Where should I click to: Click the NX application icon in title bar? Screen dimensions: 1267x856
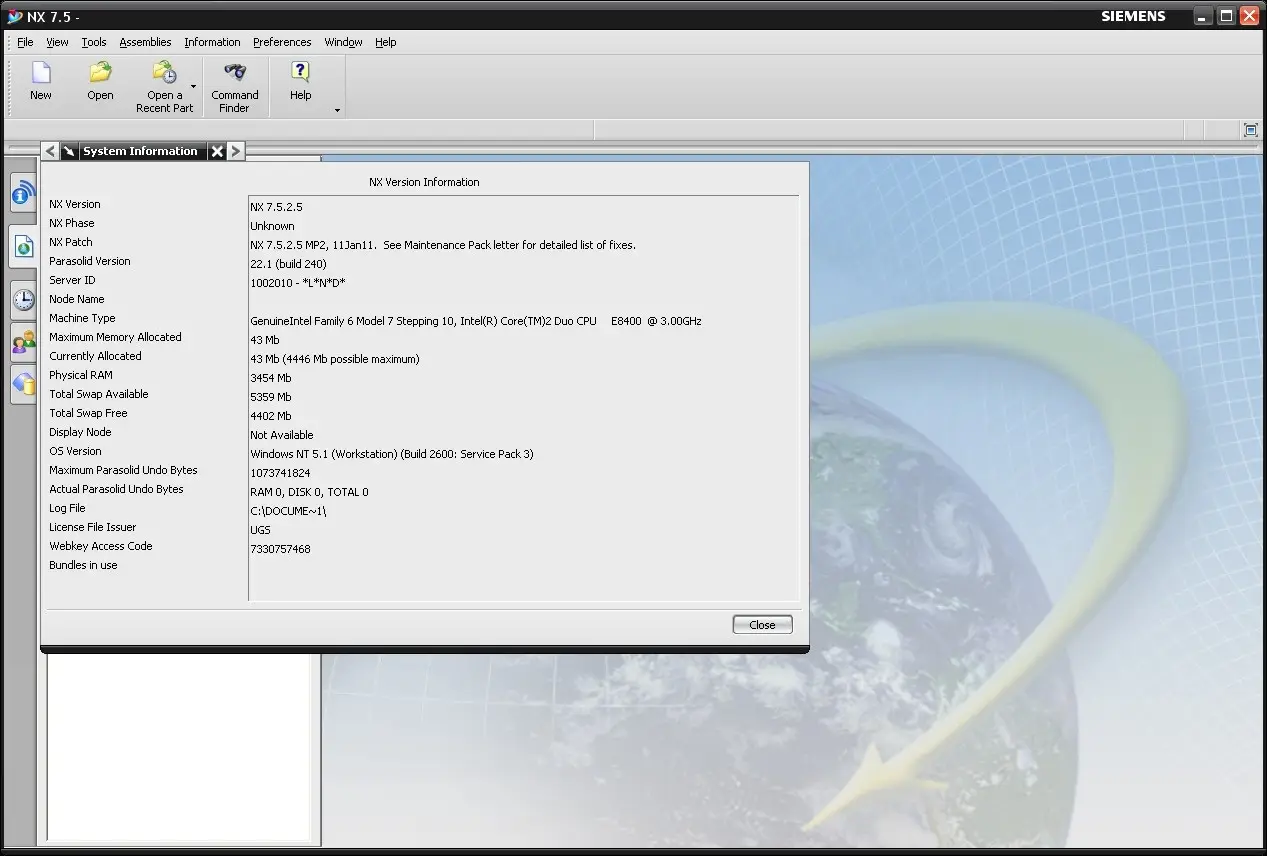point(14,16)
